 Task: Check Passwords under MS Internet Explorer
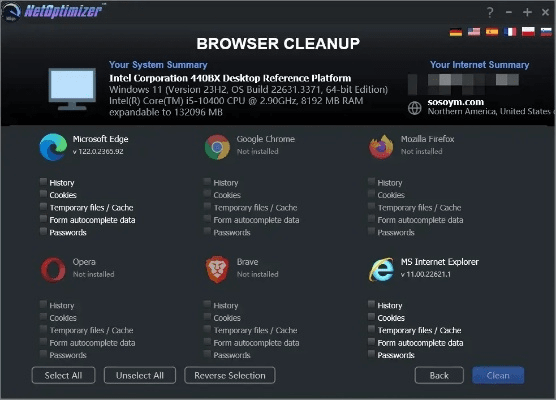click(x=371, y=354)
